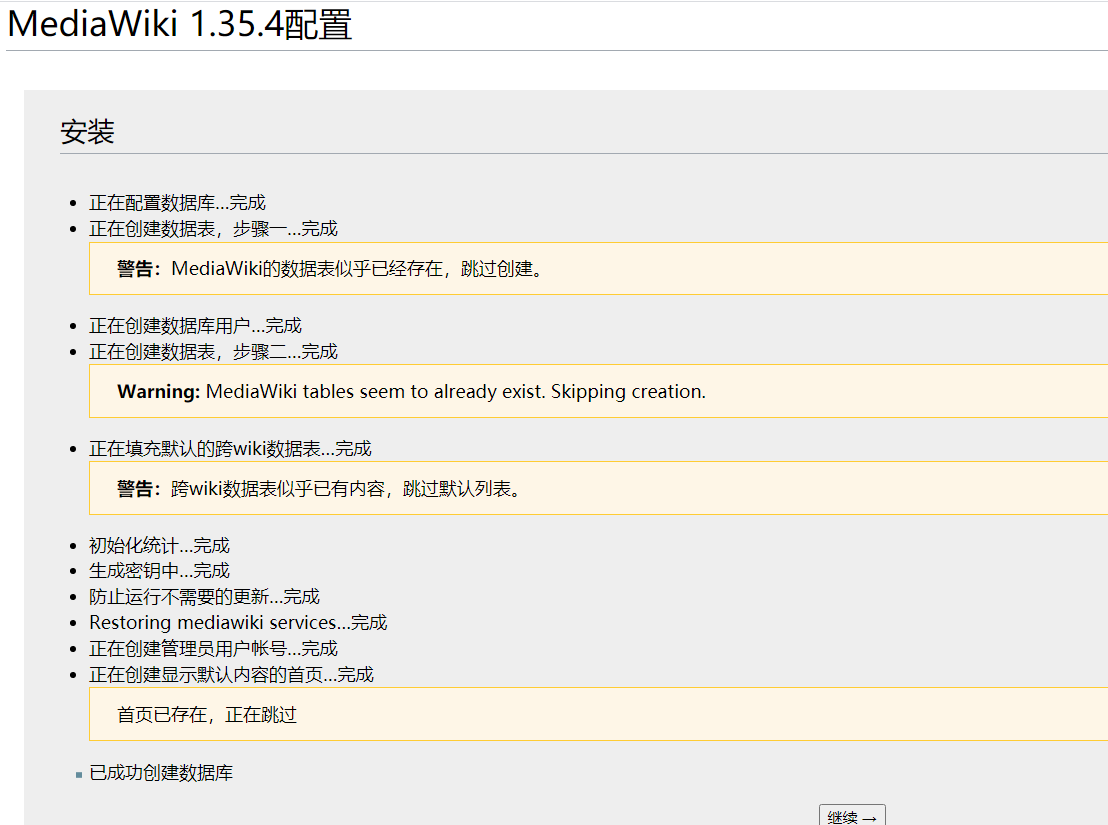Select the 正在配置数据库...完成 list item
The height and width of the screenshot is (825, 1108).
point(176,202)
